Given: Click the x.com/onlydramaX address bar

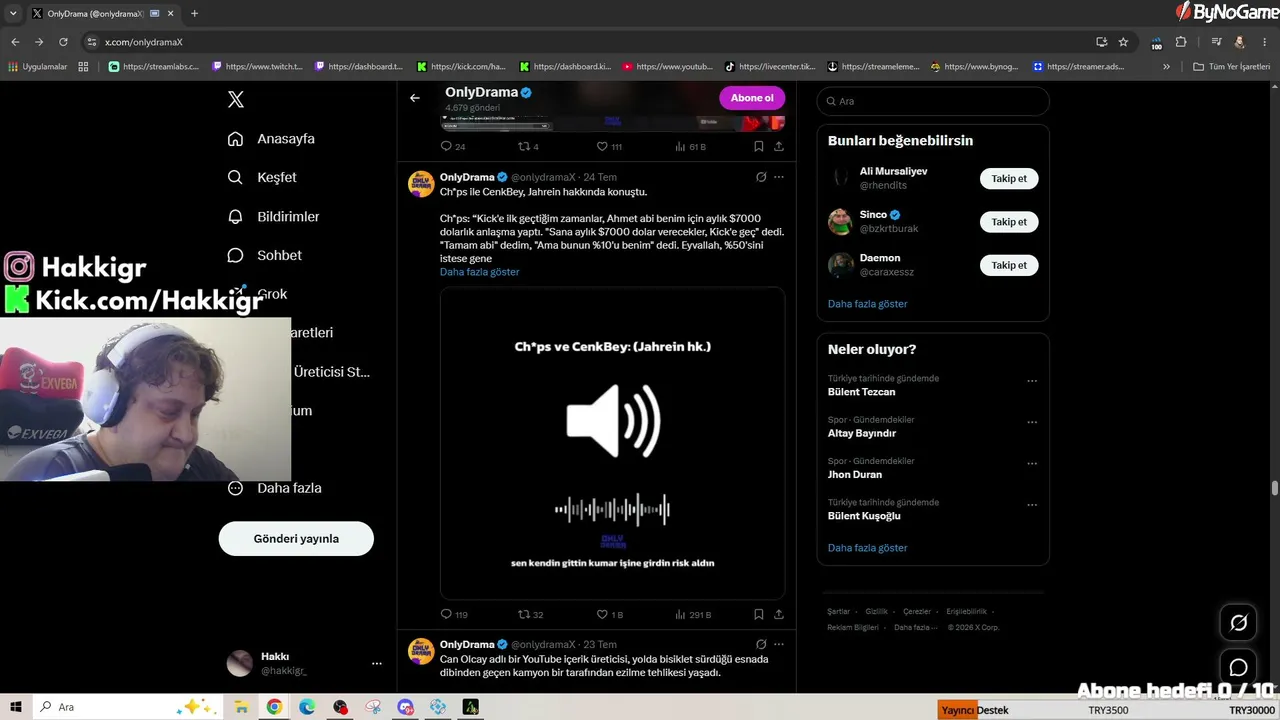Looking at the screenshot, I should tap(590, 42).
